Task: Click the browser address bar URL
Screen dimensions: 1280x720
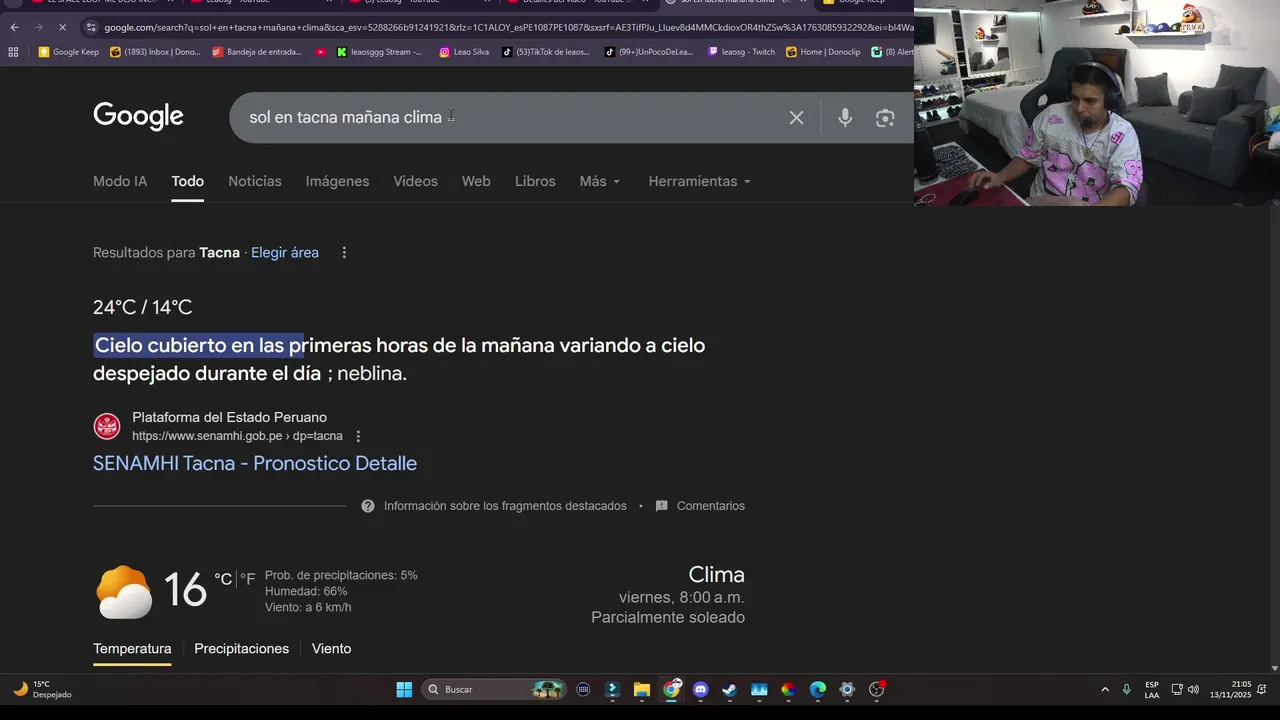Action: [508, 27]
